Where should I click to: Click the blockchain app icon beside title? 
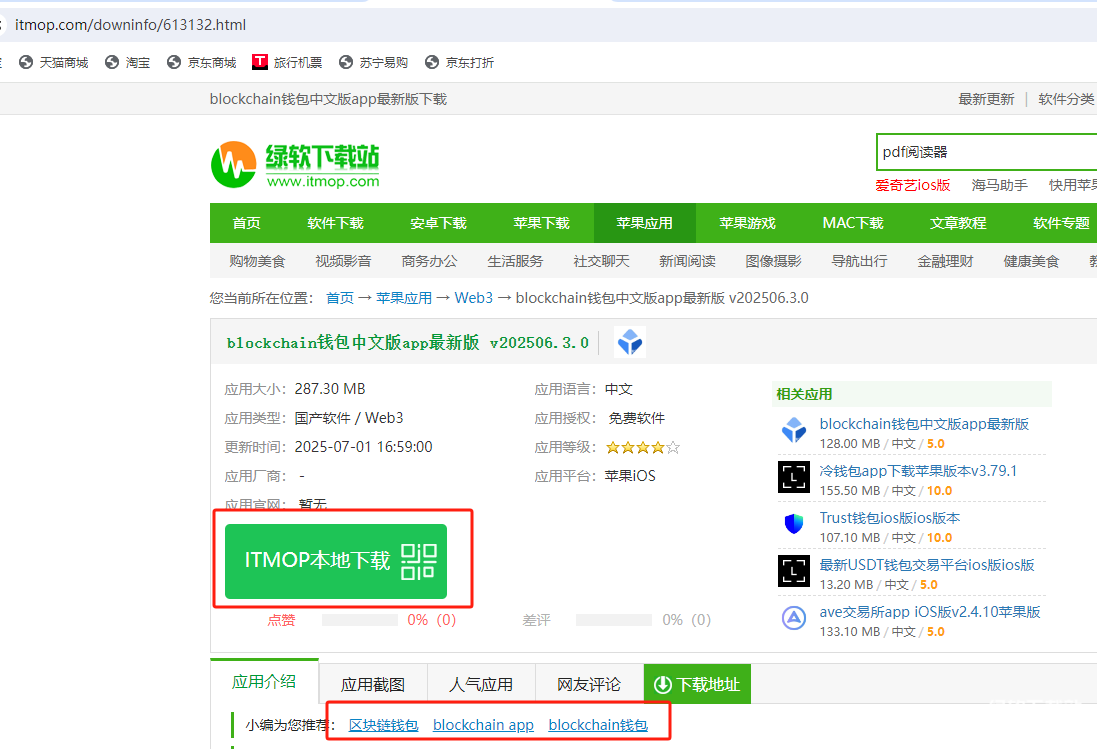(x=630, y=342)
